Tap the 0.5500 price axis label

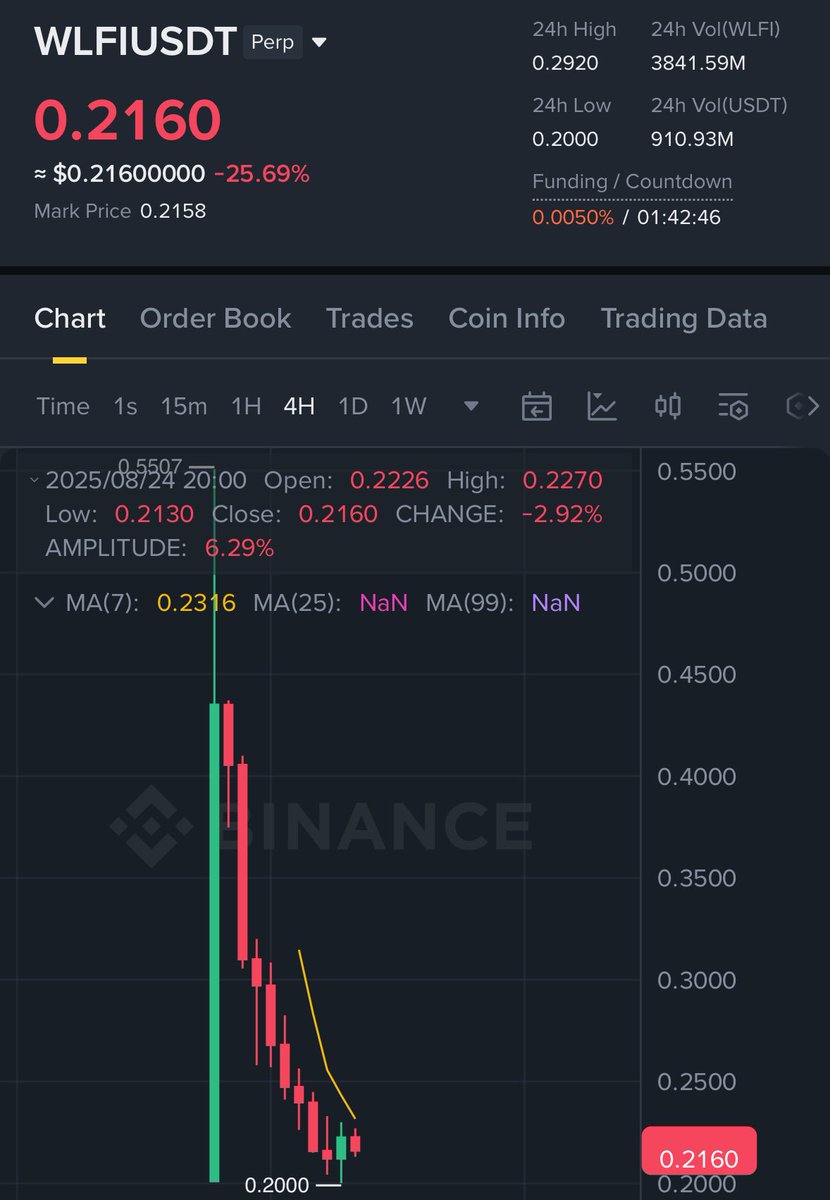pos(696,472)
